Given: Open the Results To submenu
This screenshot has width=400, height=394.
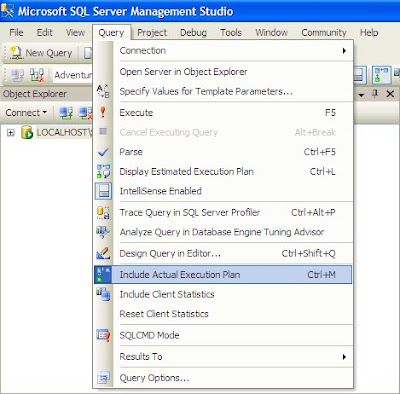Looking at the screenshot, I should point(232,357).
